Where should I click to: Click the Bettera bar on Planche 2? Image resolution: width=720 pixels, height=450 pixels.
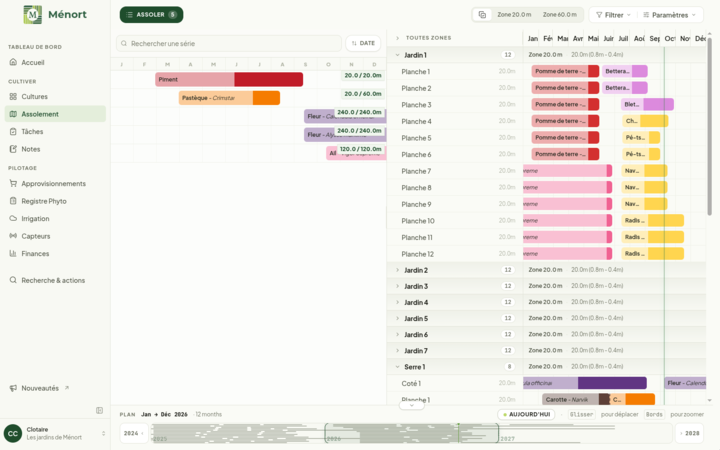pyautogui.click(x=625, y=88)
